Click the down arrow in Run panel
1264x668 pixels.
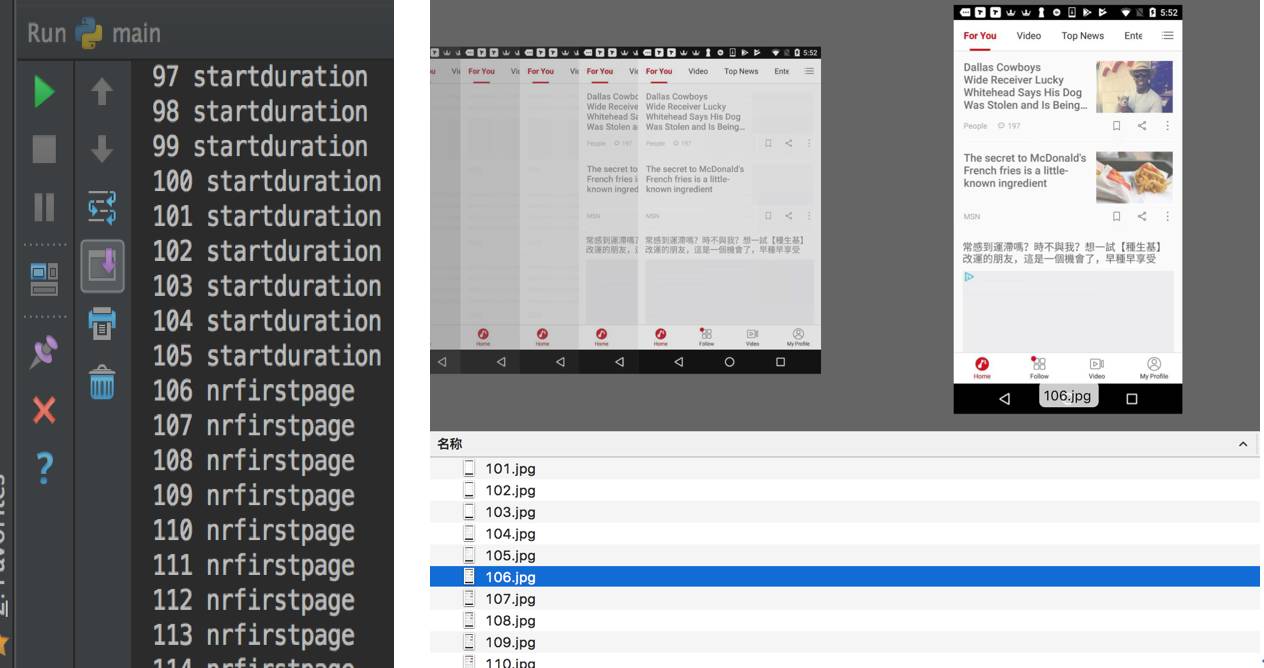(102, 149)
